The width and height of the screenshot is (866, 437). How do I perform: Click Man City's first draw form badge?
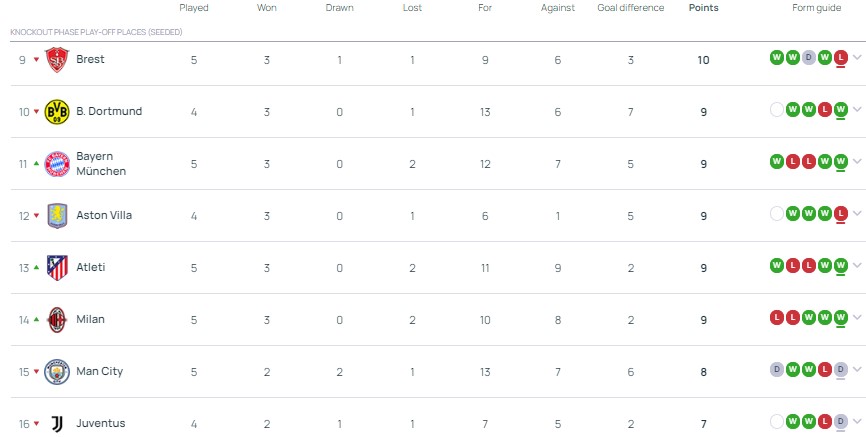point(777,369)
